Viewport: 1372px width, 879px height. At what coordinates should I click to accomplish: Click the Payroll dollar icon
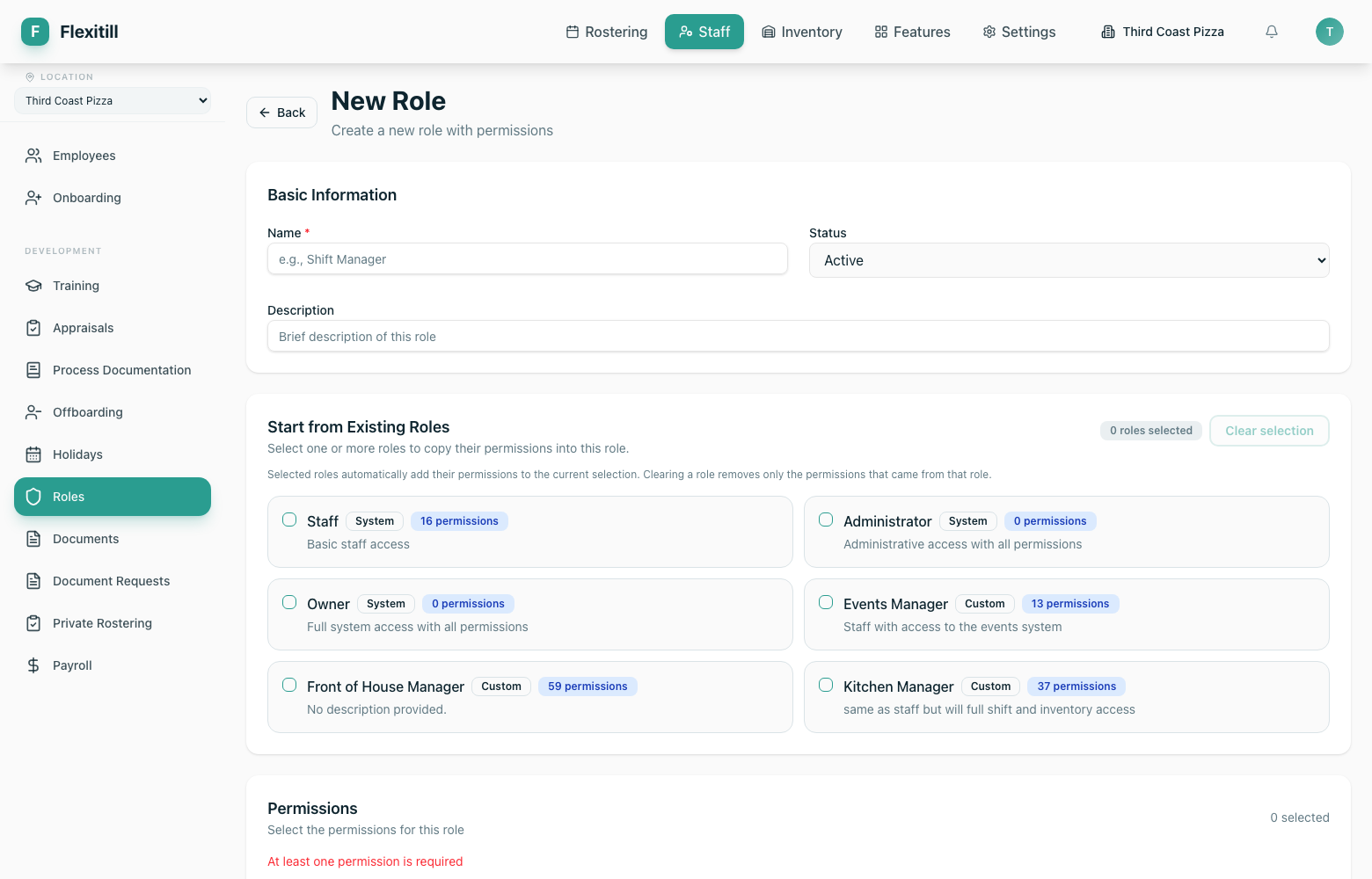(x=33, y=665)
